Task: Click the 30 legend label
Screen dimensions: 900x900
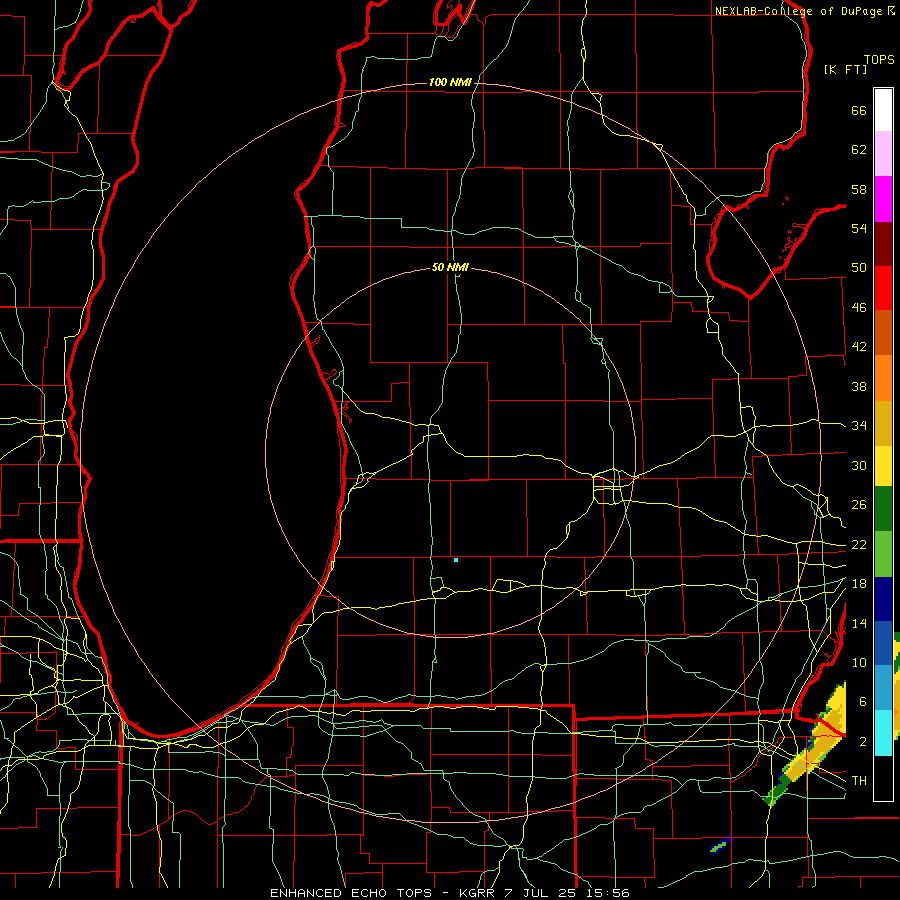Action: point(859,465)
